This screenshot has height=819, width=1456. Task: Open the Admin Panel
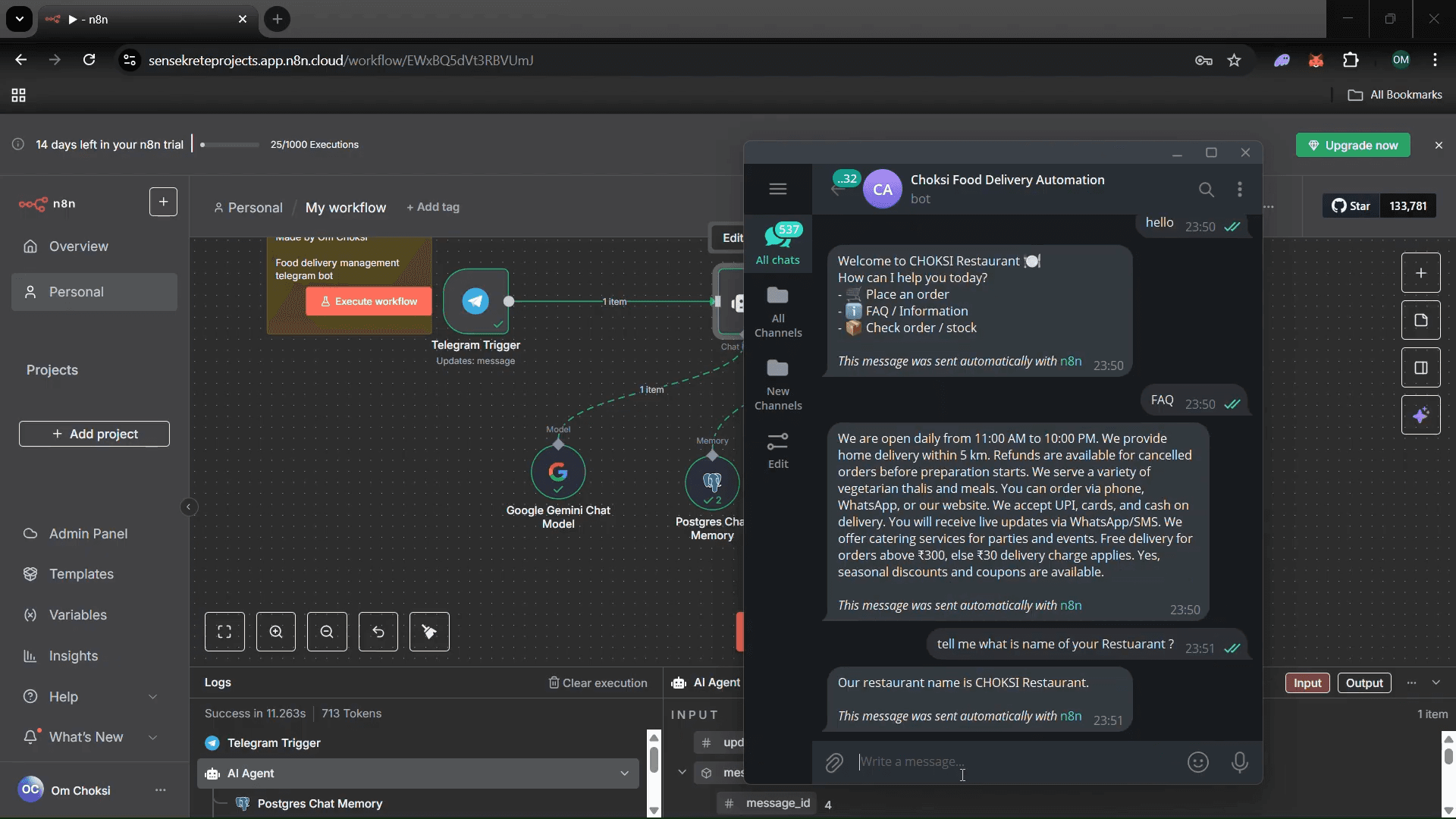[94, 534]
